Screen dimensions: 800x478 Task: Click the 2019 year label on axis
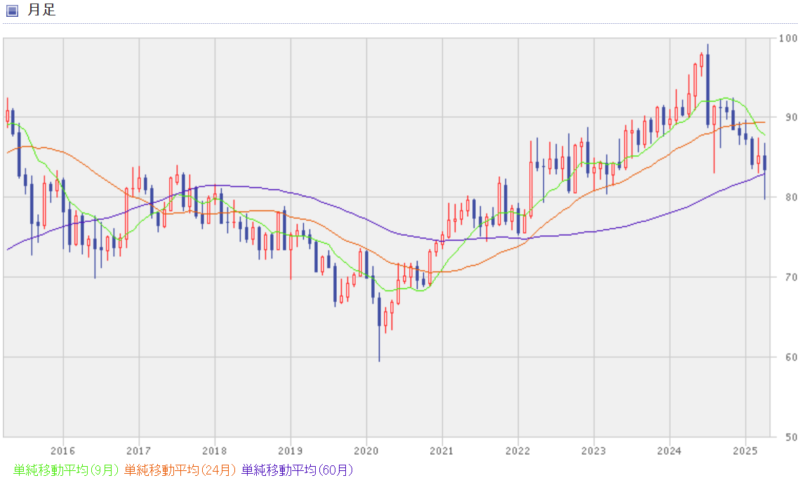(x=290, y=451)
